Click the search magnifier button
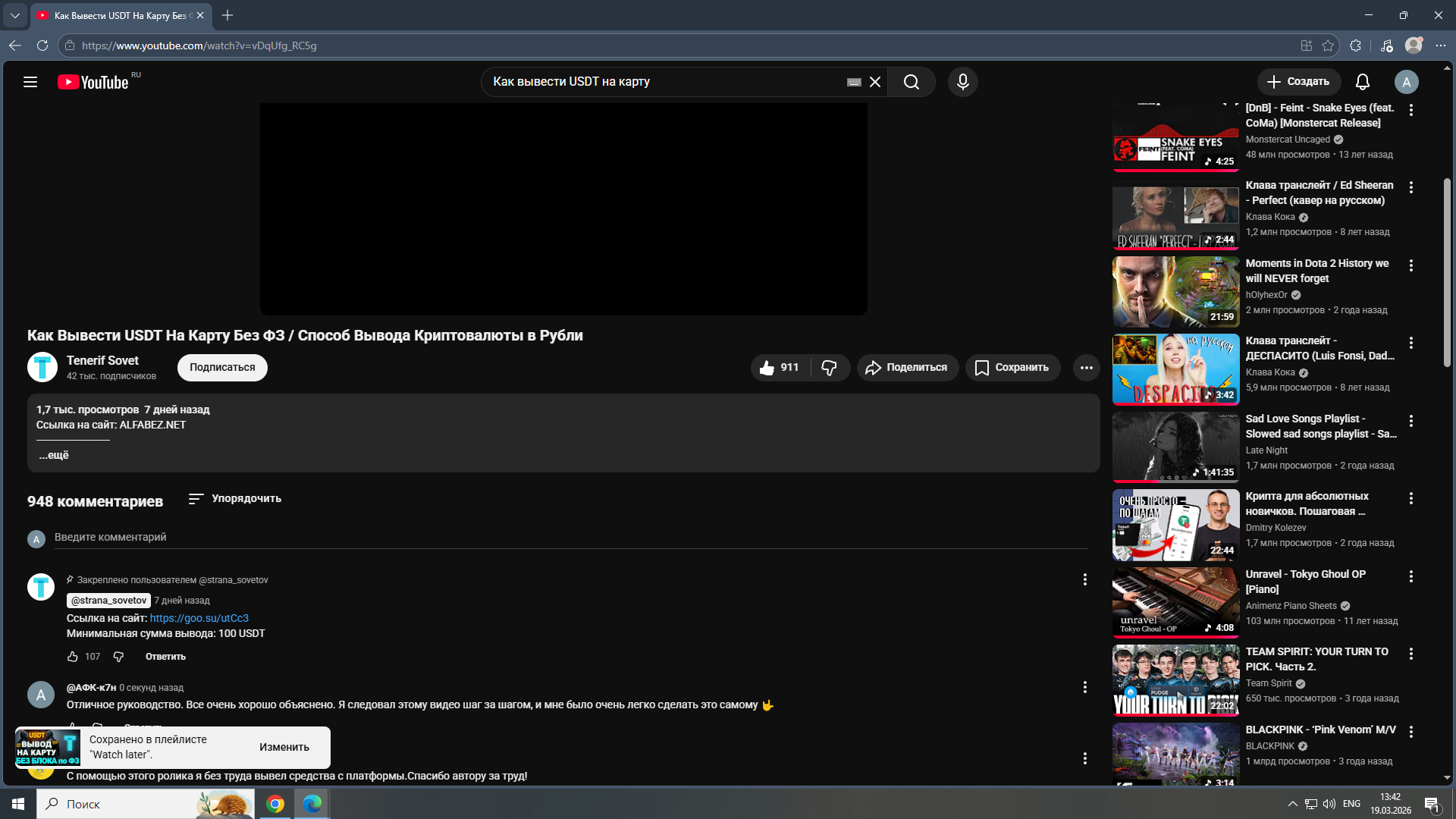 coord(911,82)
